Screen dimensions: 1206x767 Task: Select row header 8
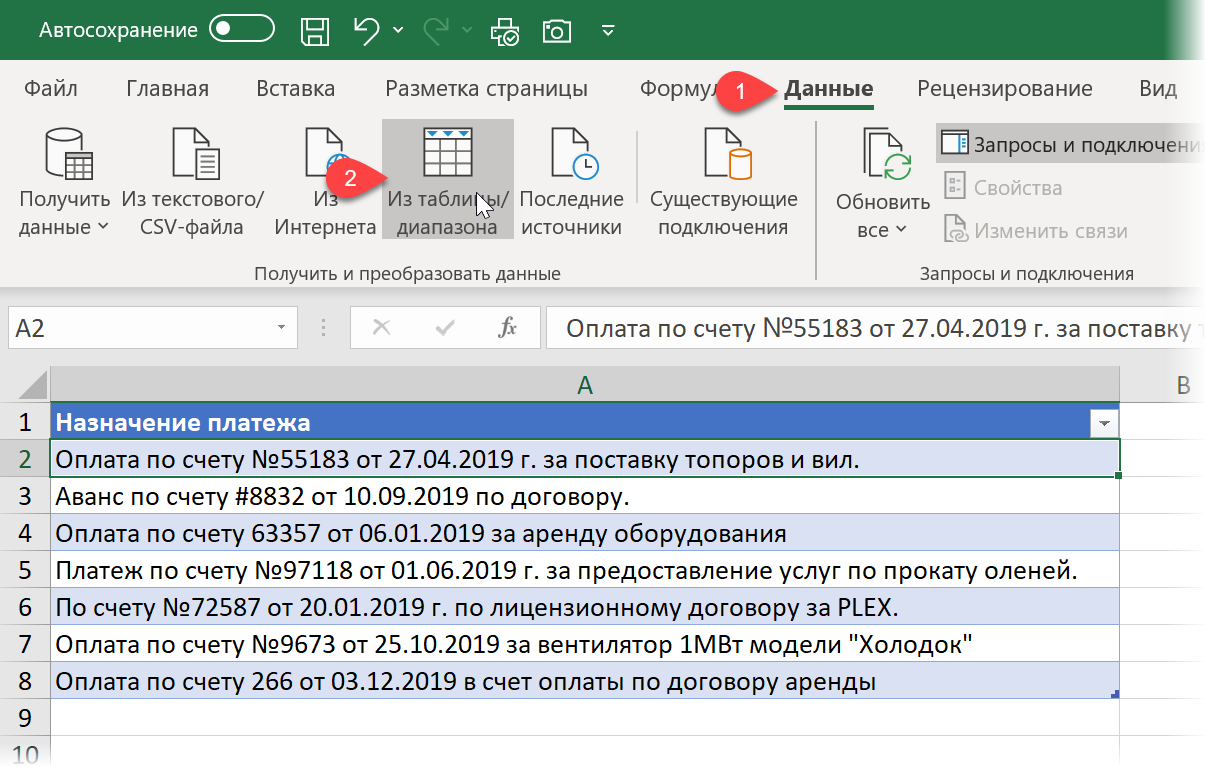tap(27, 681)
